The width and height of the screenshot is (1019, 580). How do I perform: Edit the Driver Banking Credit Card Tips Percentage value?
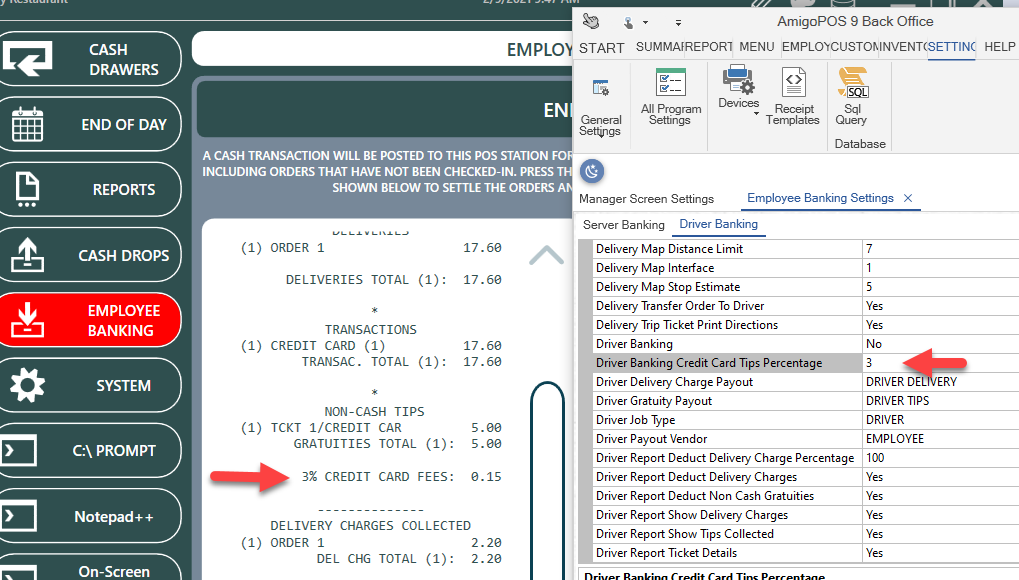point(938,363)
